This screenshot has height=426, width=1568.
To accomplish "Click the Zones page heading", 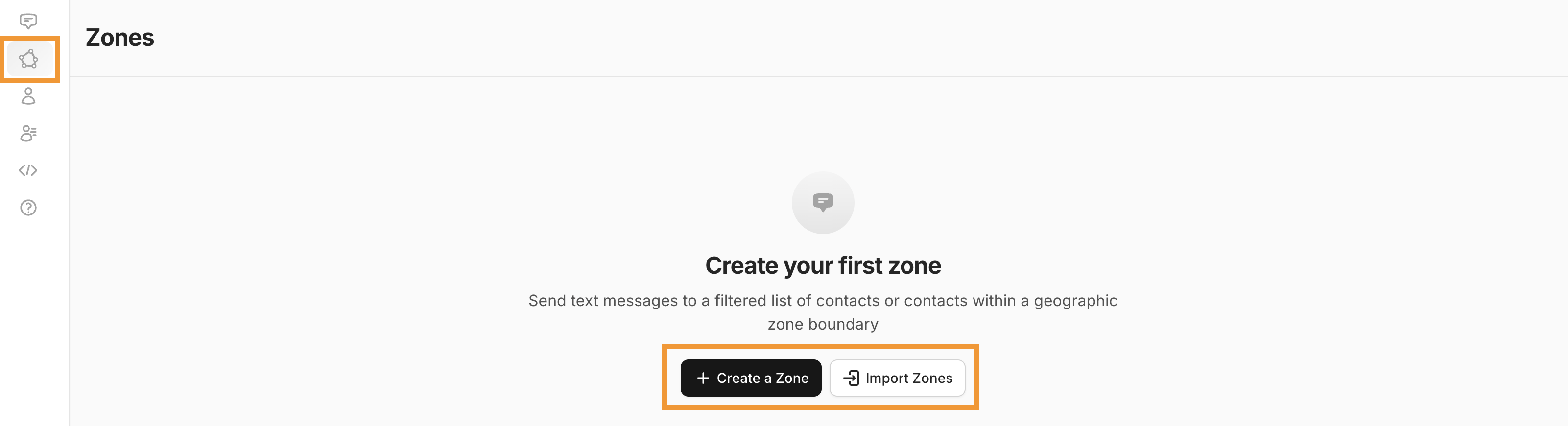I will click(119, 37).
